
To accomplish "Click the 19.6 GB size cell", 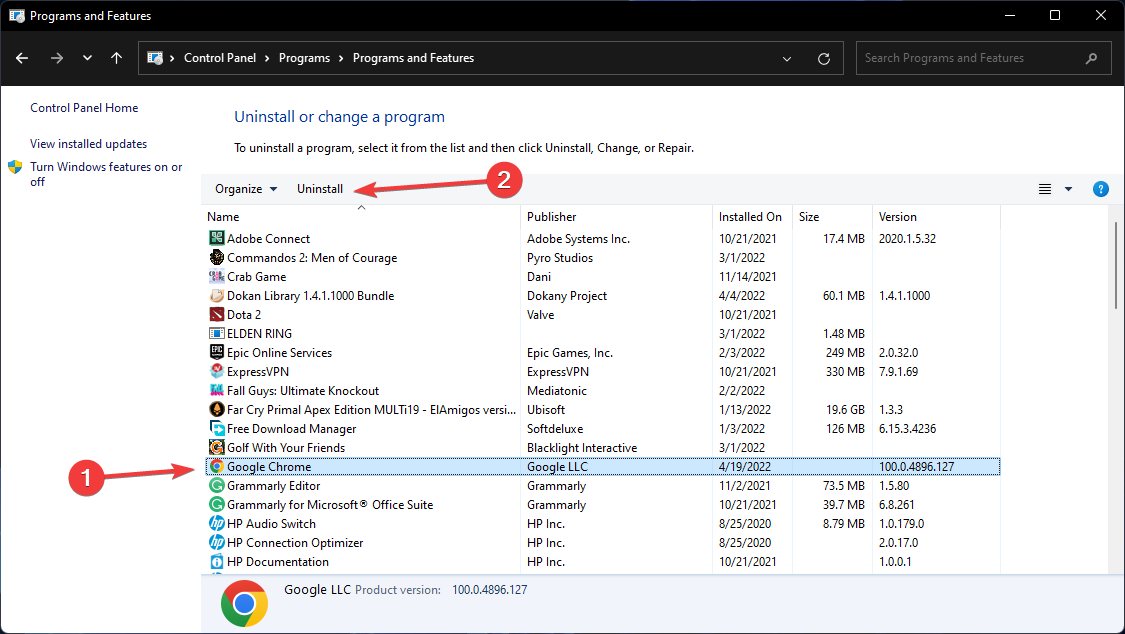I will (x=845, y=410).
